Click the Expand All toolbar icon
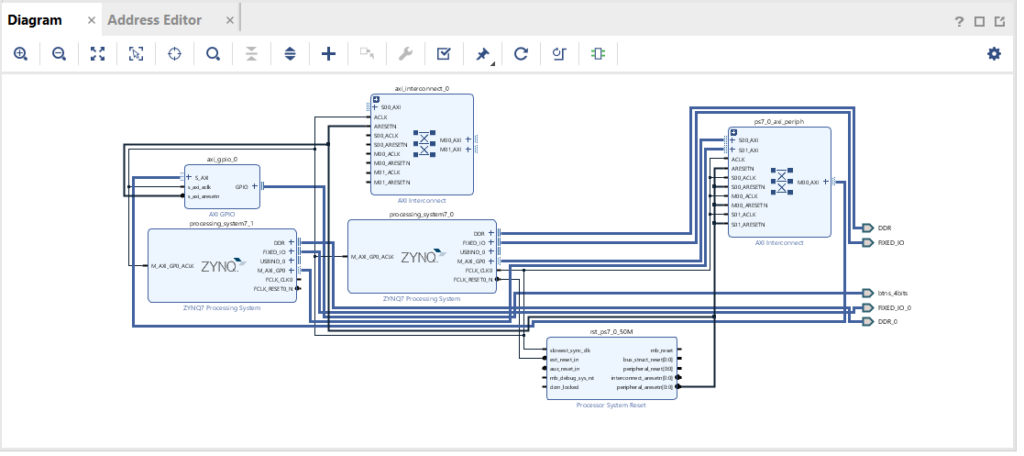The height and width of the screenshot is (456, 1024). tap(290, 54)
